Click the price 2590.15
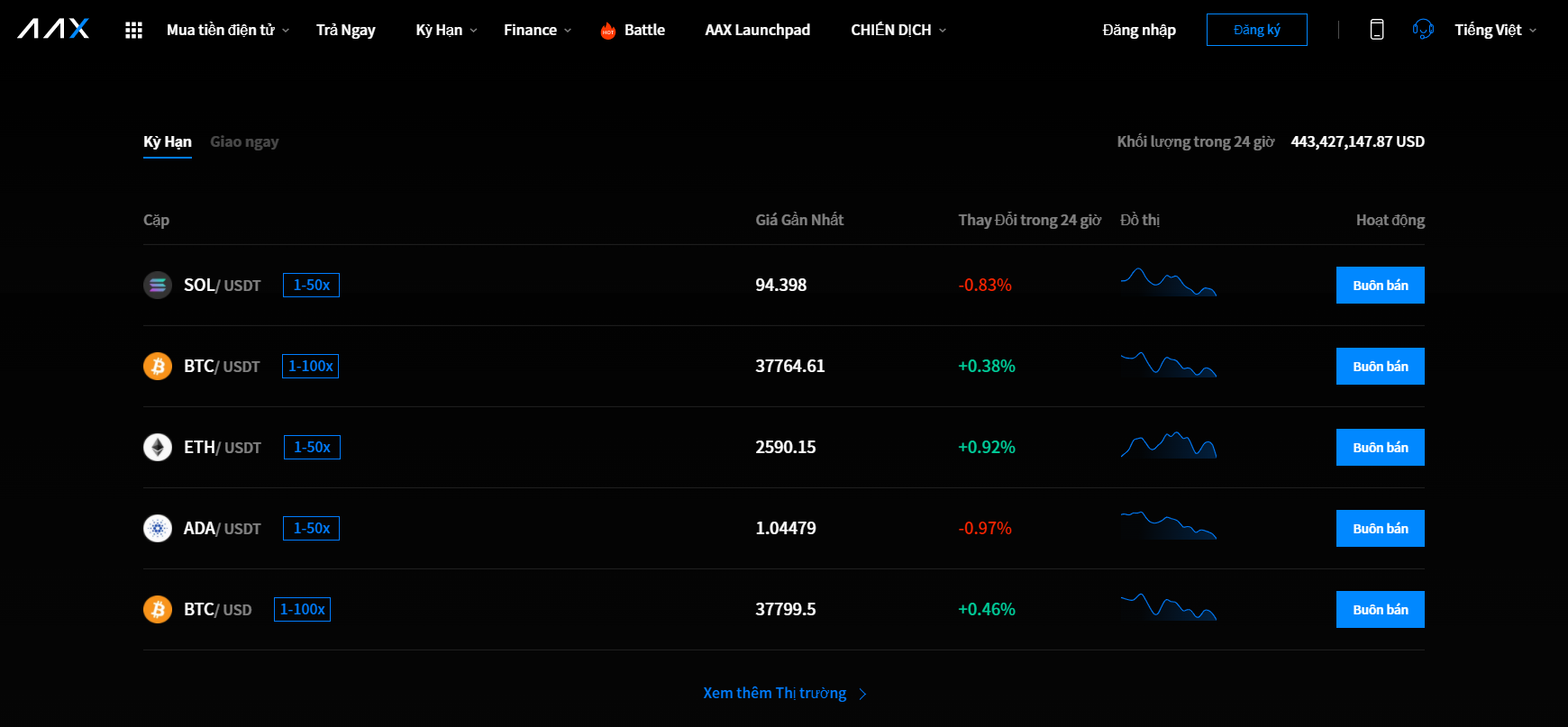Image resolution: width=1568 pixels, height=727 pixels. coord(786,447)
